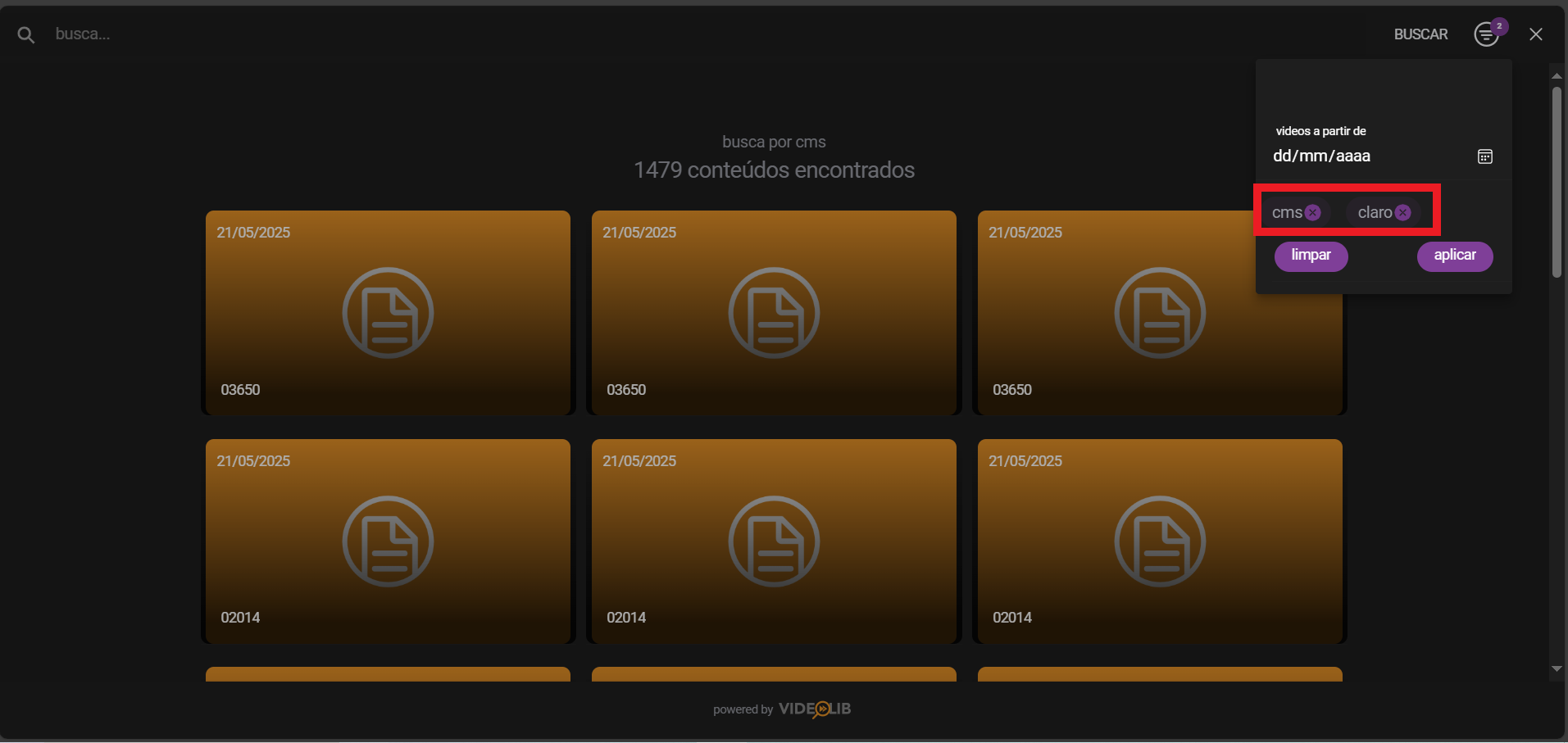This screenshot has height=743, width=1568.
Task: Open the second 03650 video card
Action: point(773,312)
